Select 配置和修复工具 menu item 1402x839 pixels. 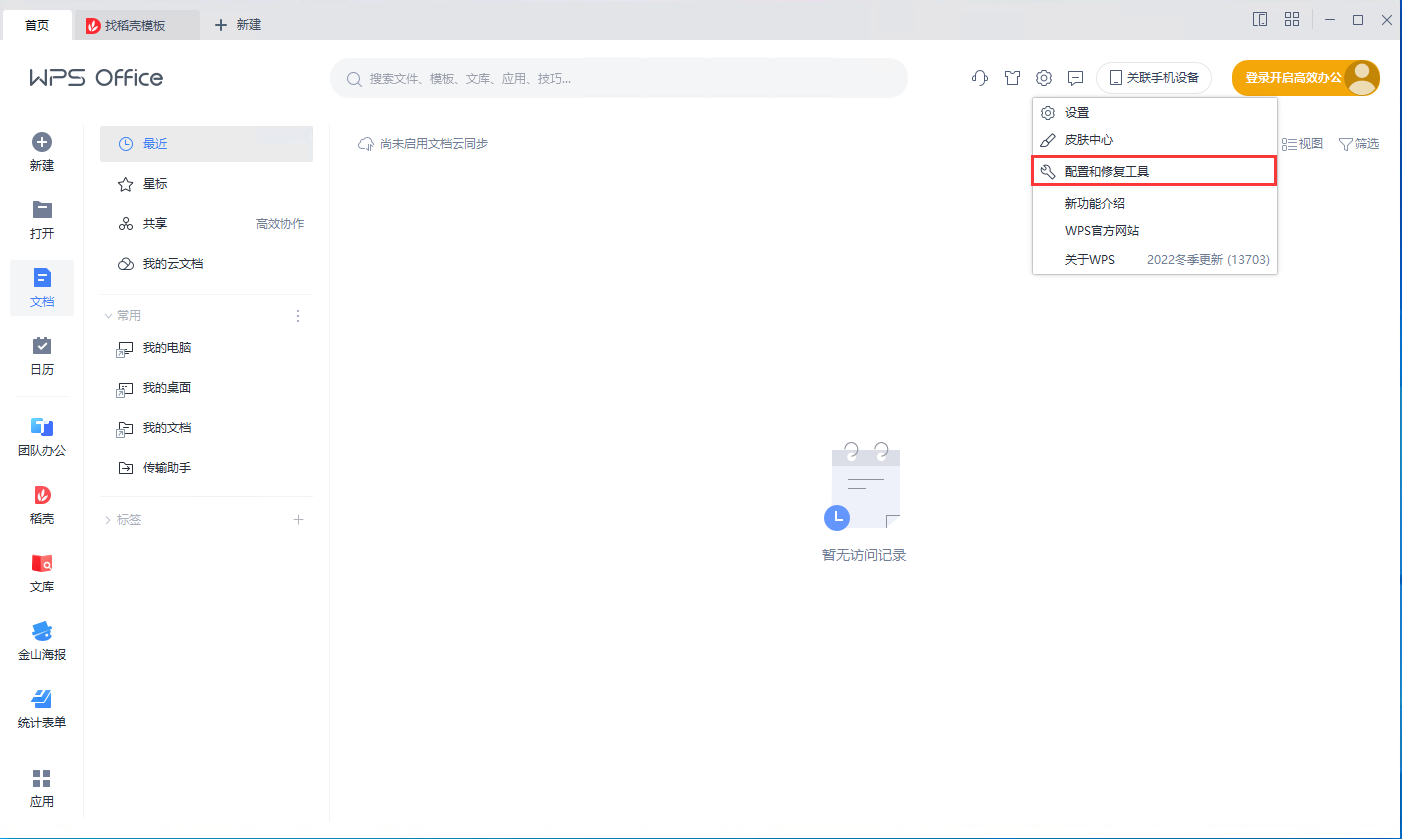click(x=1155, y=172)
